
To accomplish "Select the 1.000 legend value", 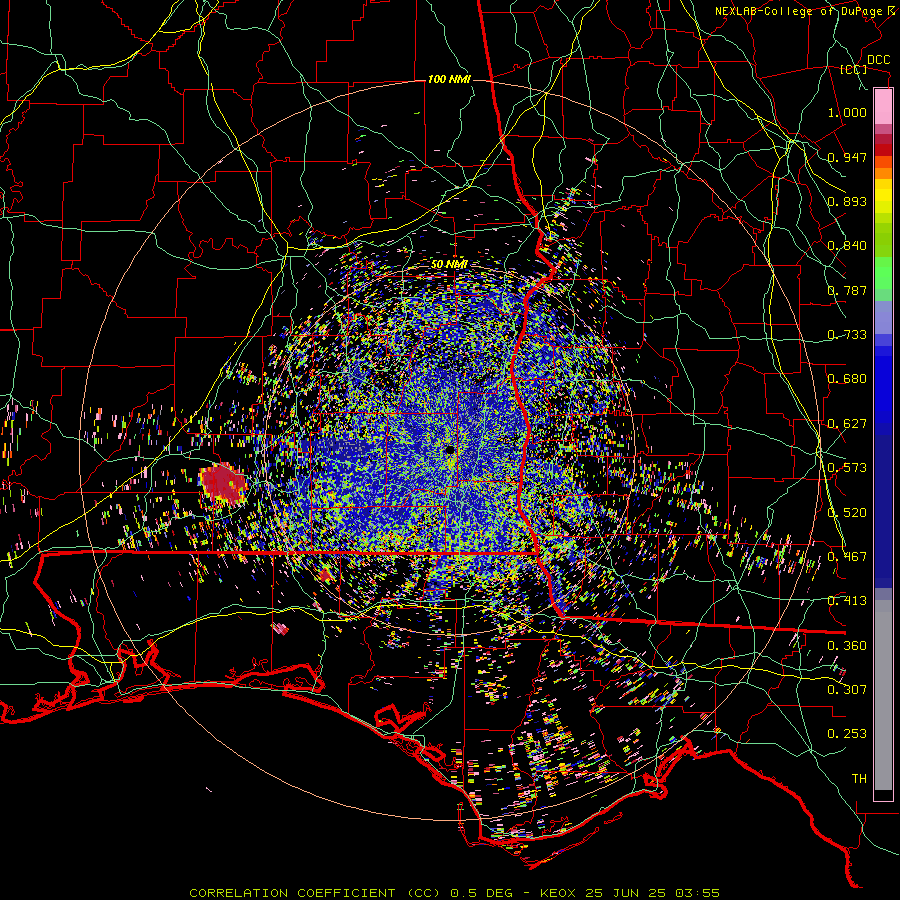I will 847,112.
